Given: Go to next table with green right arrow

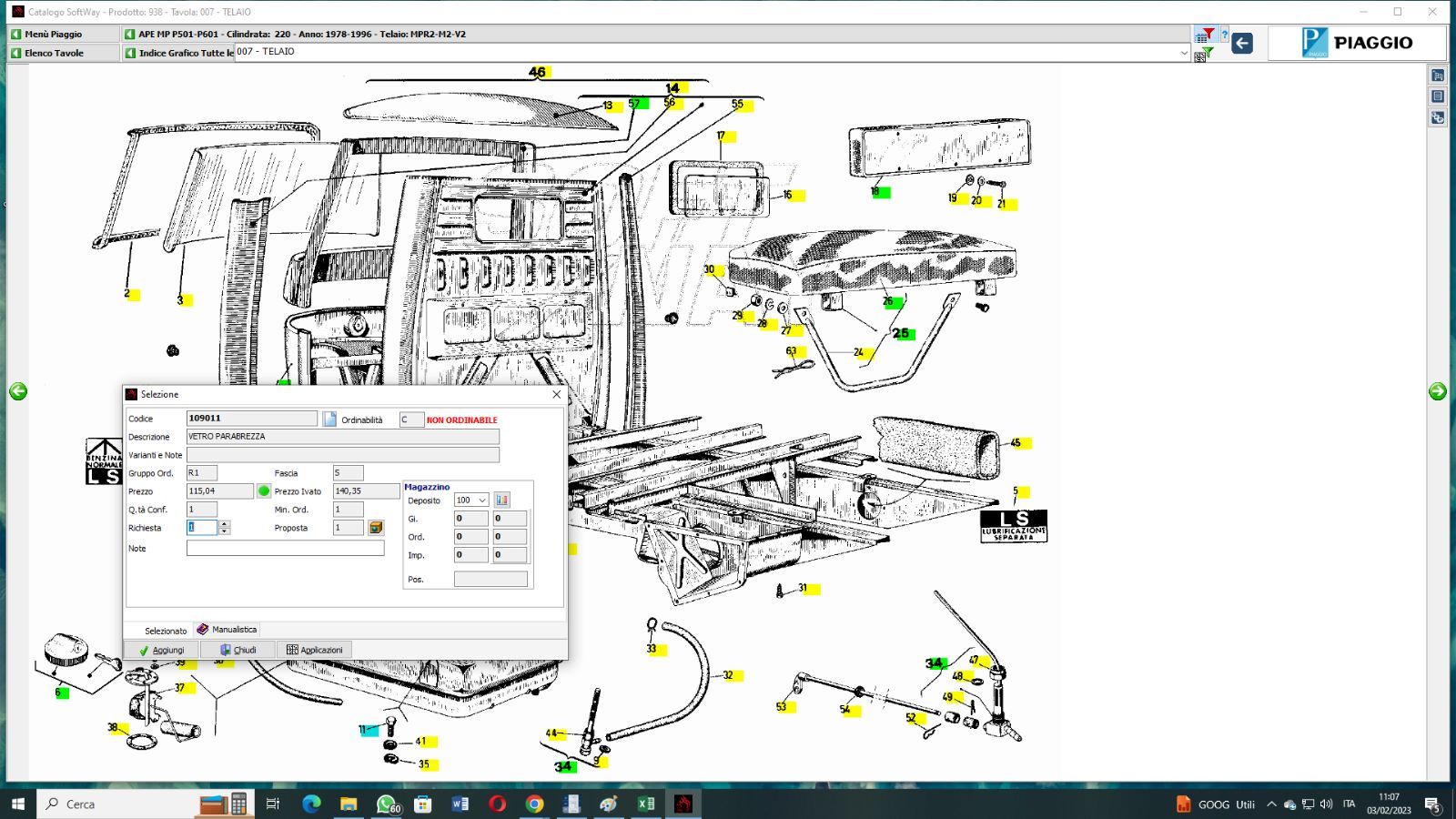Looking at the screenshot, I should (x=1438, y=391).
